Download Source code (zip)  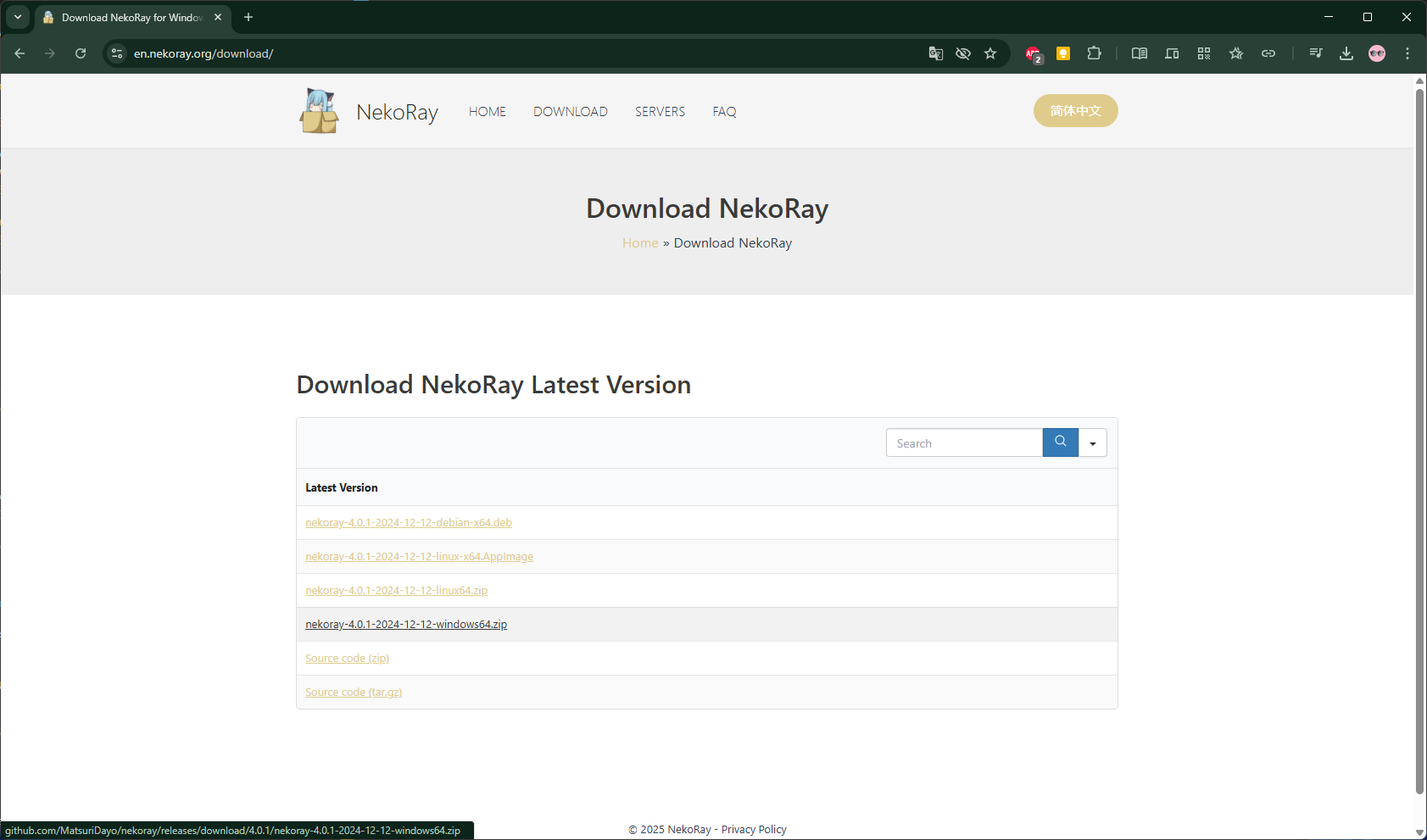[347, 659]
